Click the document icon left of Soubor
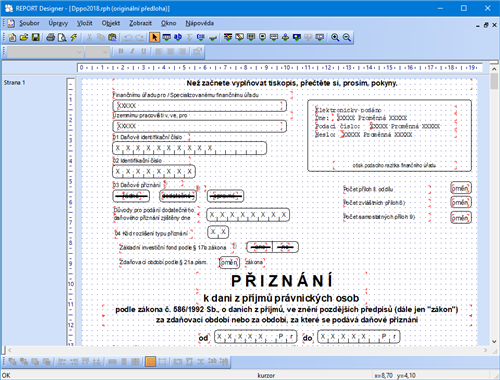Viewport: 500px width, 380px height. (x=11, y=23)
